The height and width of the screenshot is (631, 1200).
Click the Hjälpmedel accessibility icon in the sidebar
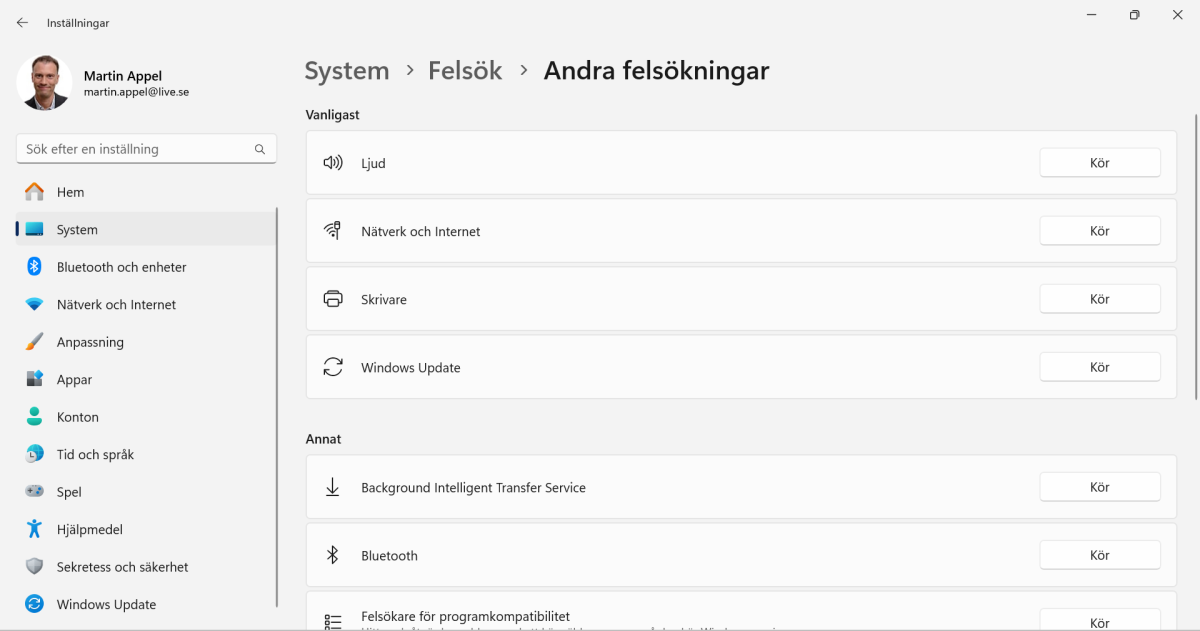31,529
